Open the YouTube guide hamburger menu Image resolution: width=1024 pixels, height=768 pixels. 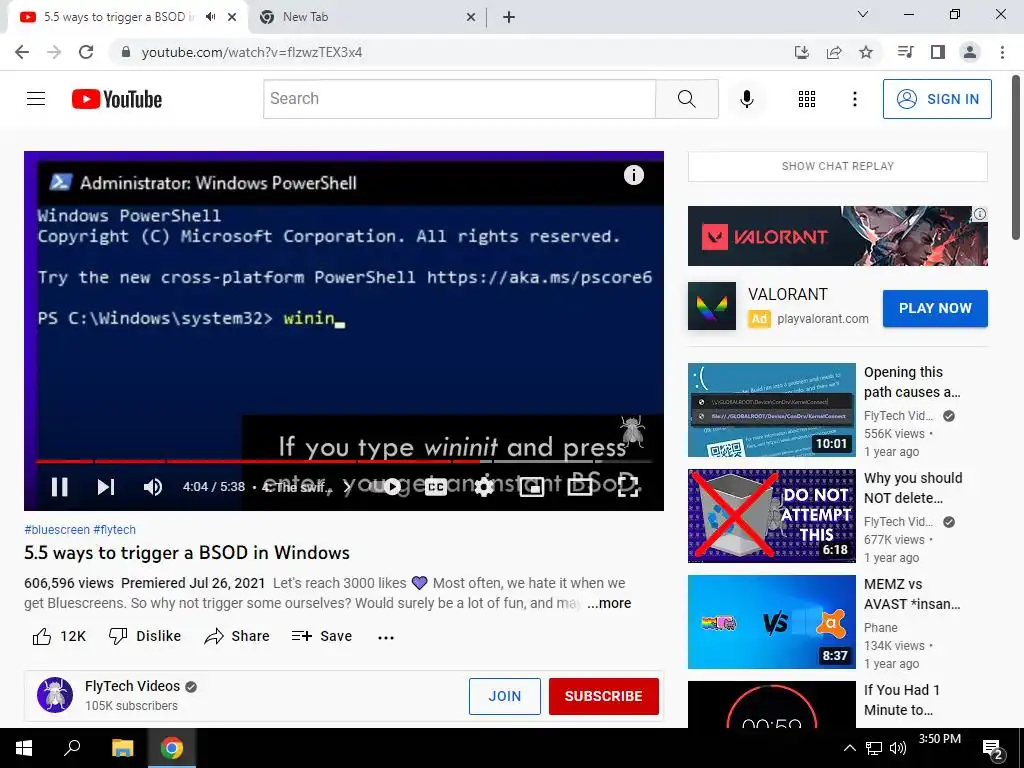coord(36,99)
